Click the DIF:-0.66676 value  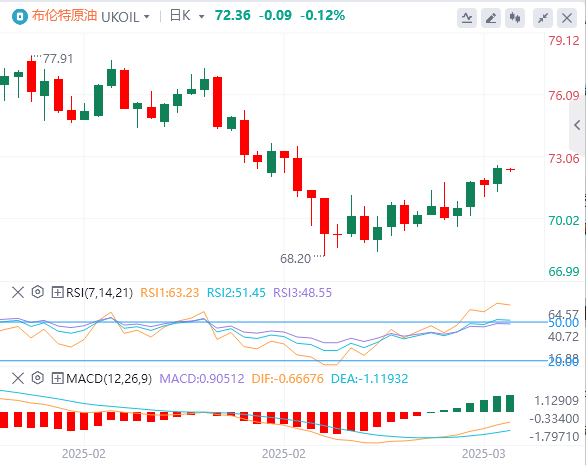click(287, 379)
